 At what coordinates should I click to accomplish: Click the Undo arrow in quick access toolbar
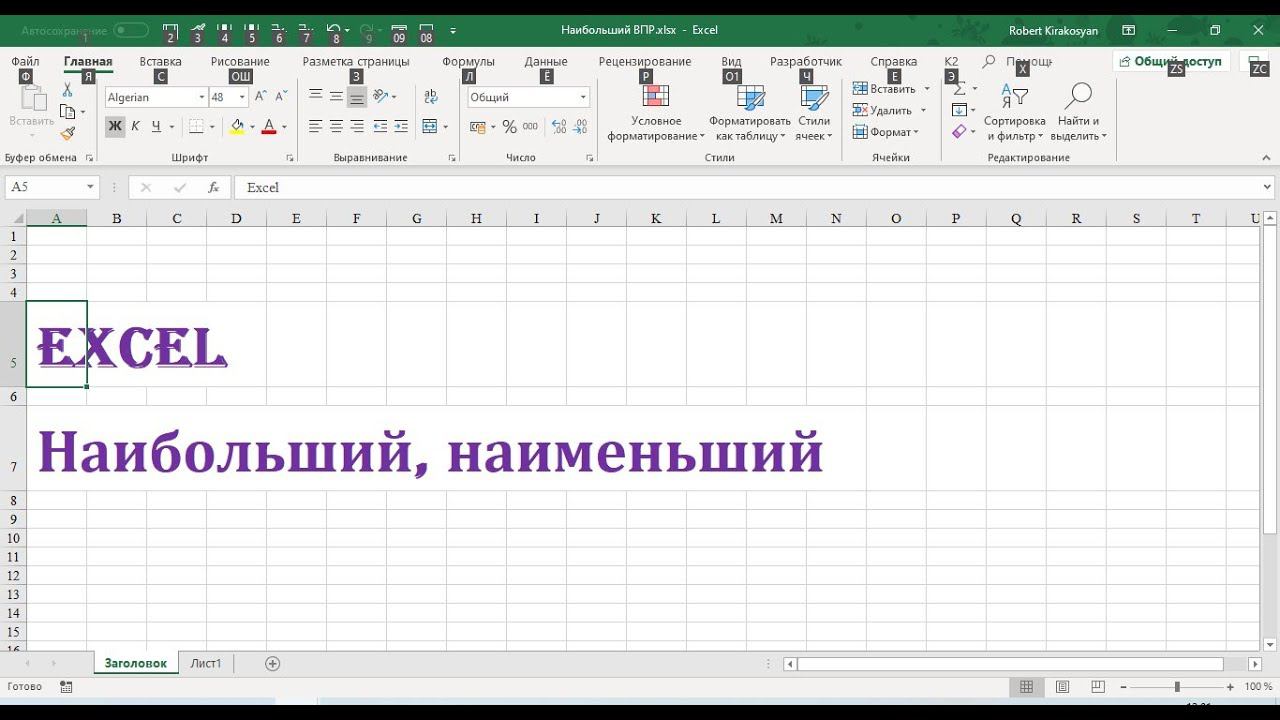tap(333, 31)
